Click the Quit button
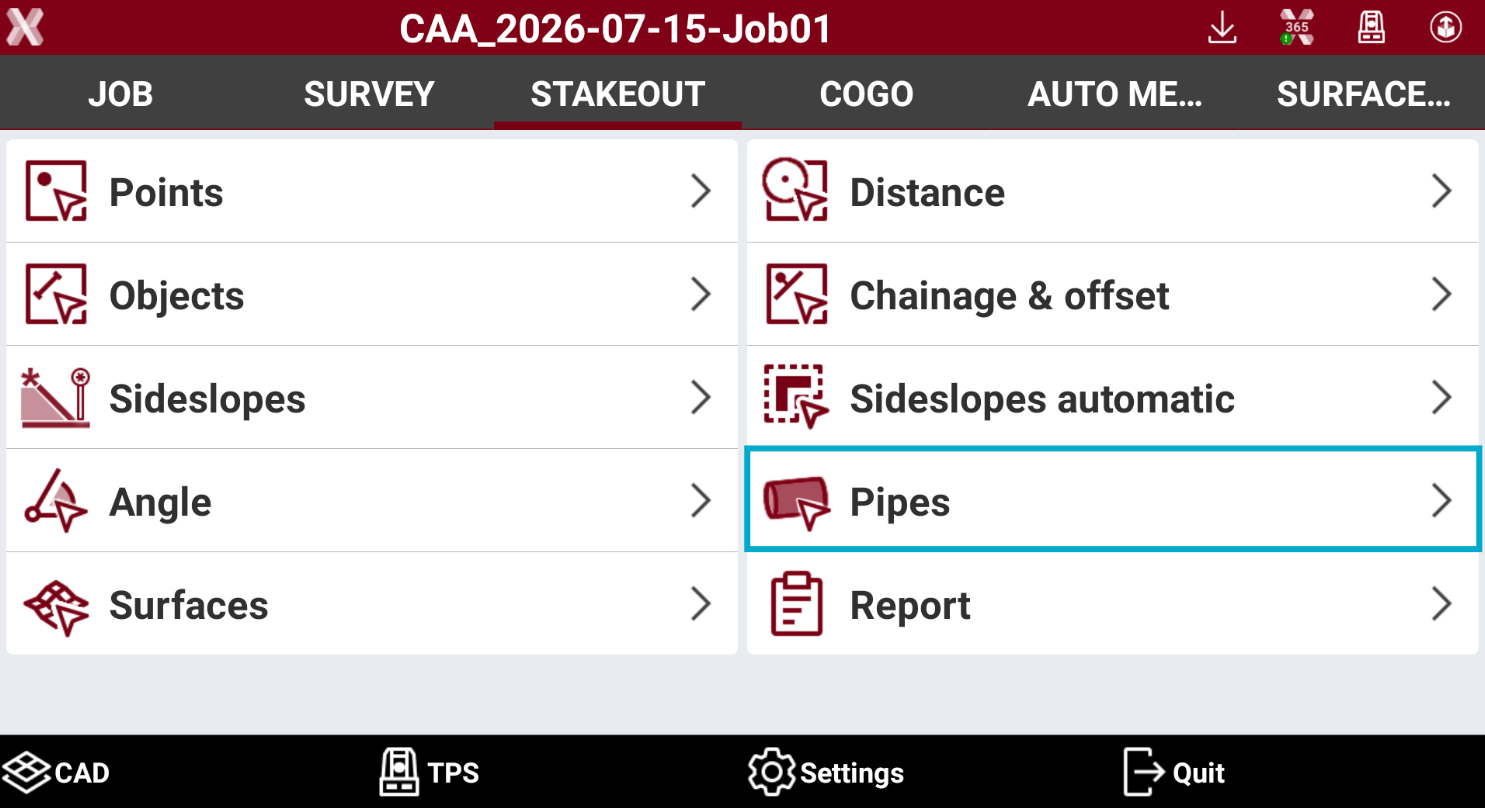This screenshot has width=1485, height=808. tap(1174, 772)
